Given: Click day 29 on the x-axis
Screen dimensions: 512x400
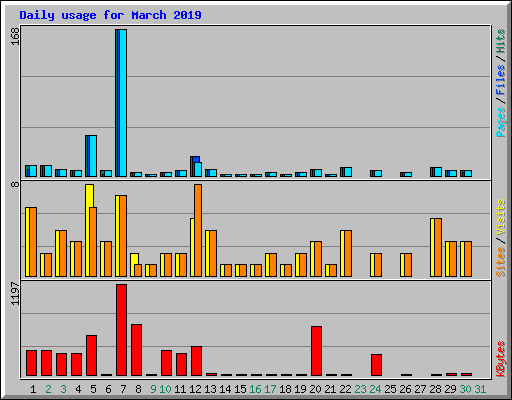Looking at the screenshot, I should pyautogui.click(x=450, y=389).
